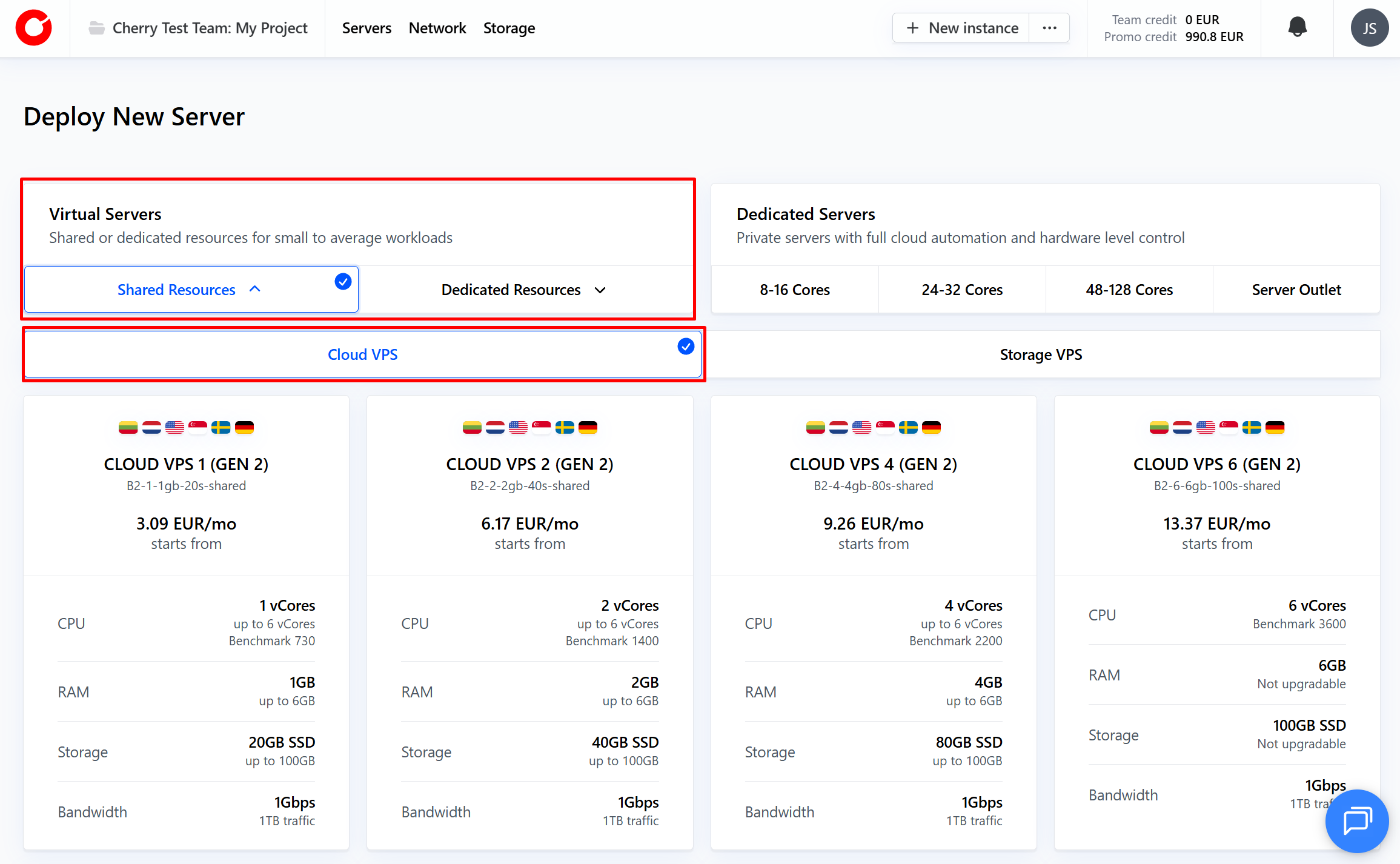Viewport: 1400px width, 864px height.
Task: Click the US flag on Cloud VPS 4
Action: (861, 428)
